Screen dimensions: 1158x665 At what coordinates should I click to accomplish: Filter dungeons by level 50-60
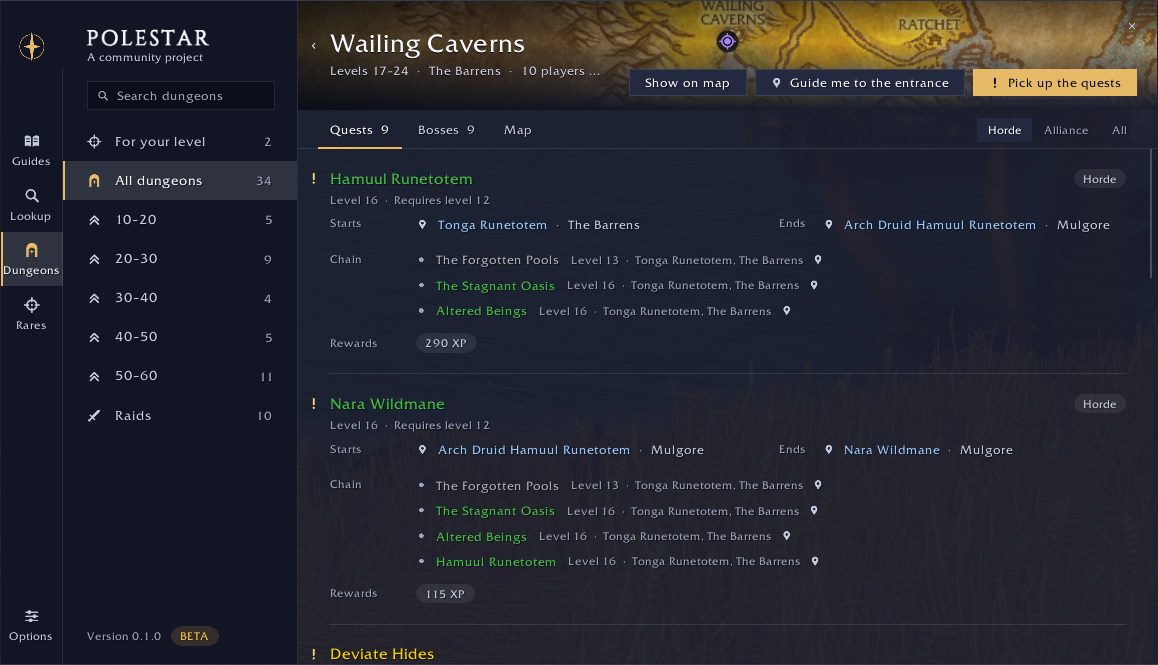[x=180, y=377]
